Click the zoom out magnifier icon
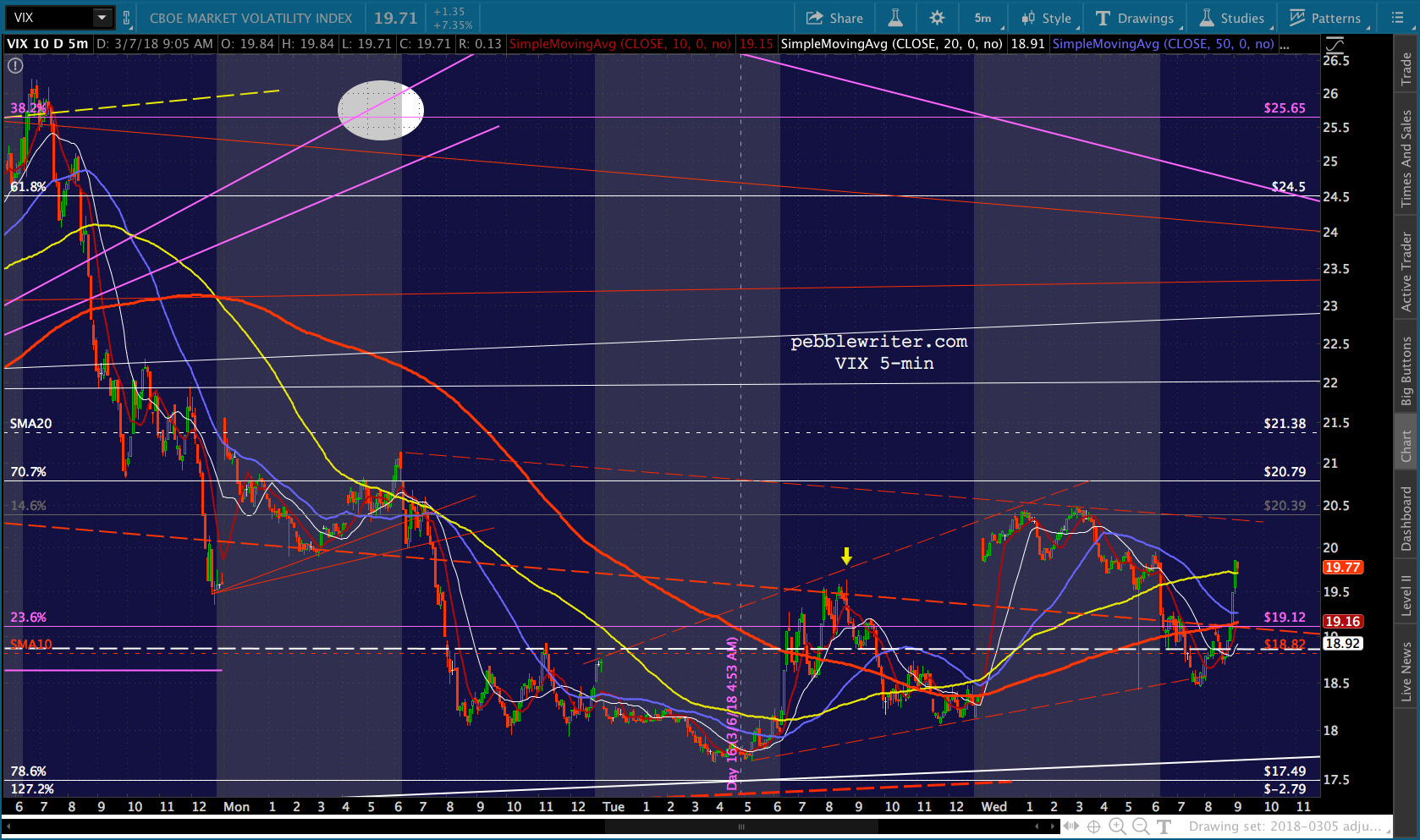This screenshot has height=840, width=1420. [x=1141, y=826]
